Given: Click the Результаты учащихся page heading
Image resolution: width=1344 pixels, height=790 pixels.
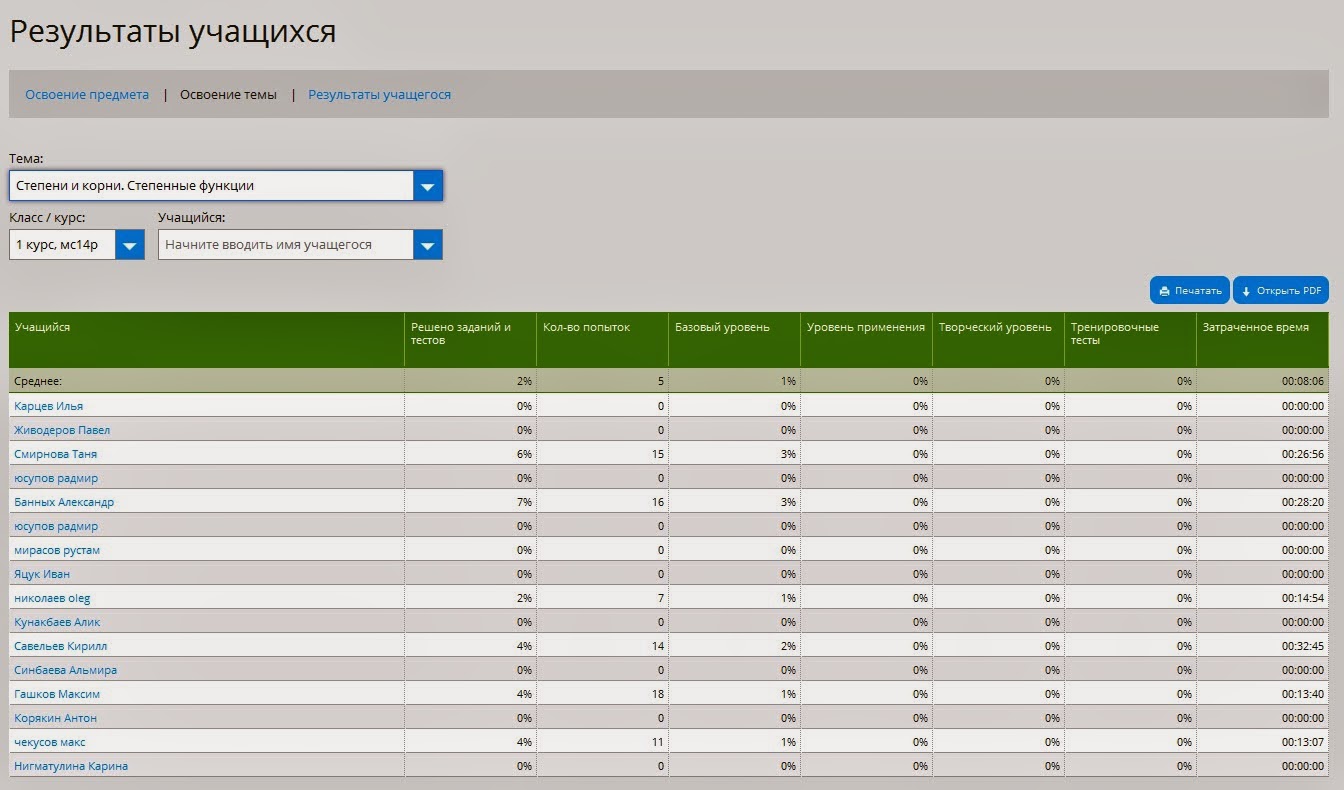Looking at the screenshot, I should point(173,32).
